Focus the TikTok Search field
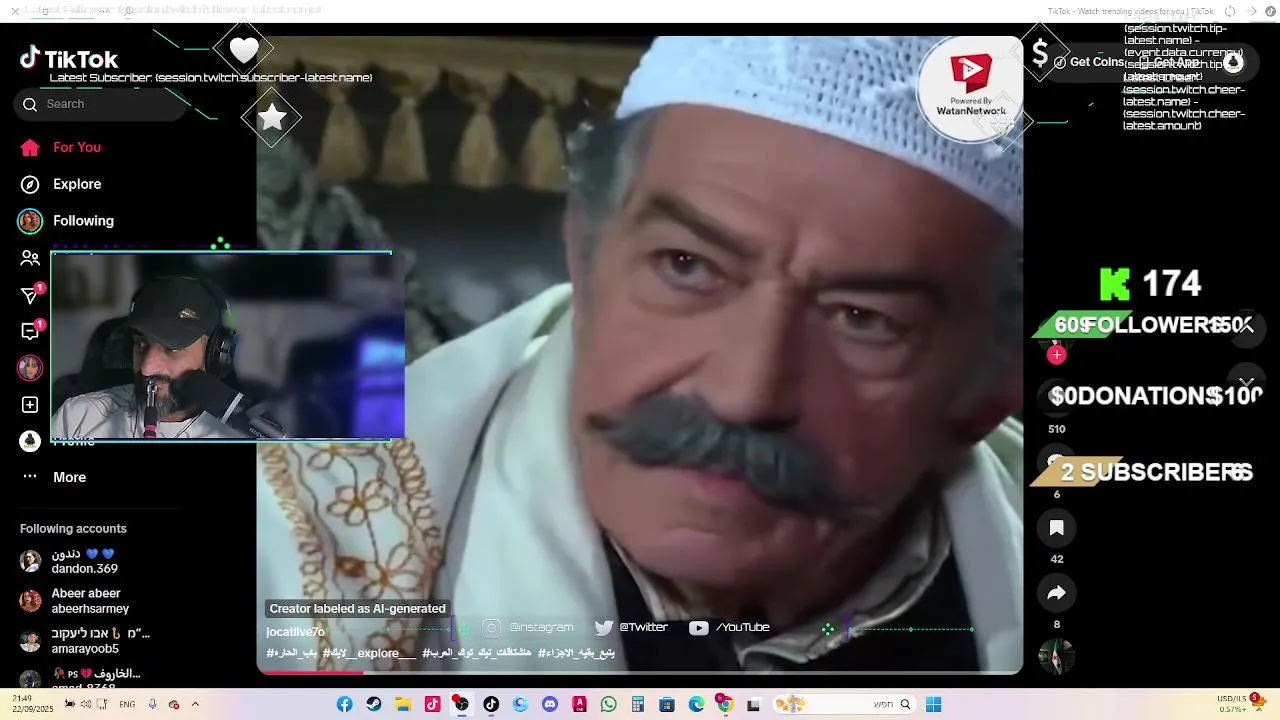 coord(100,104)
